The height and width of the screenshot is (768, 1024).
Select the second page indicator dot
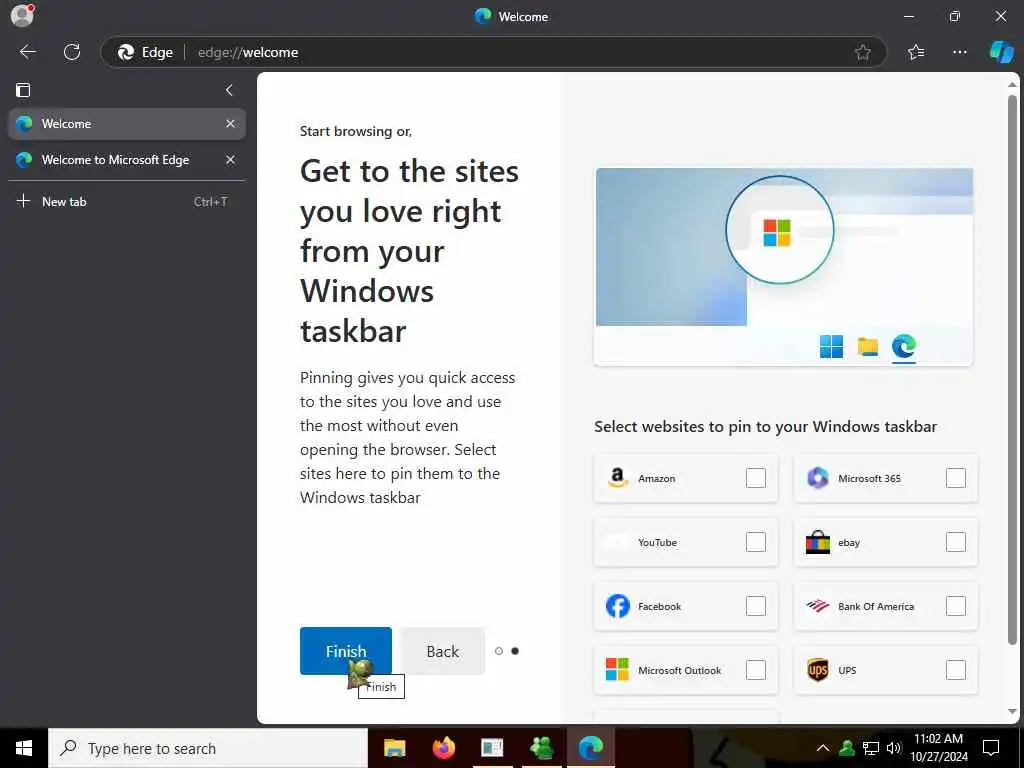click(515, 651)
